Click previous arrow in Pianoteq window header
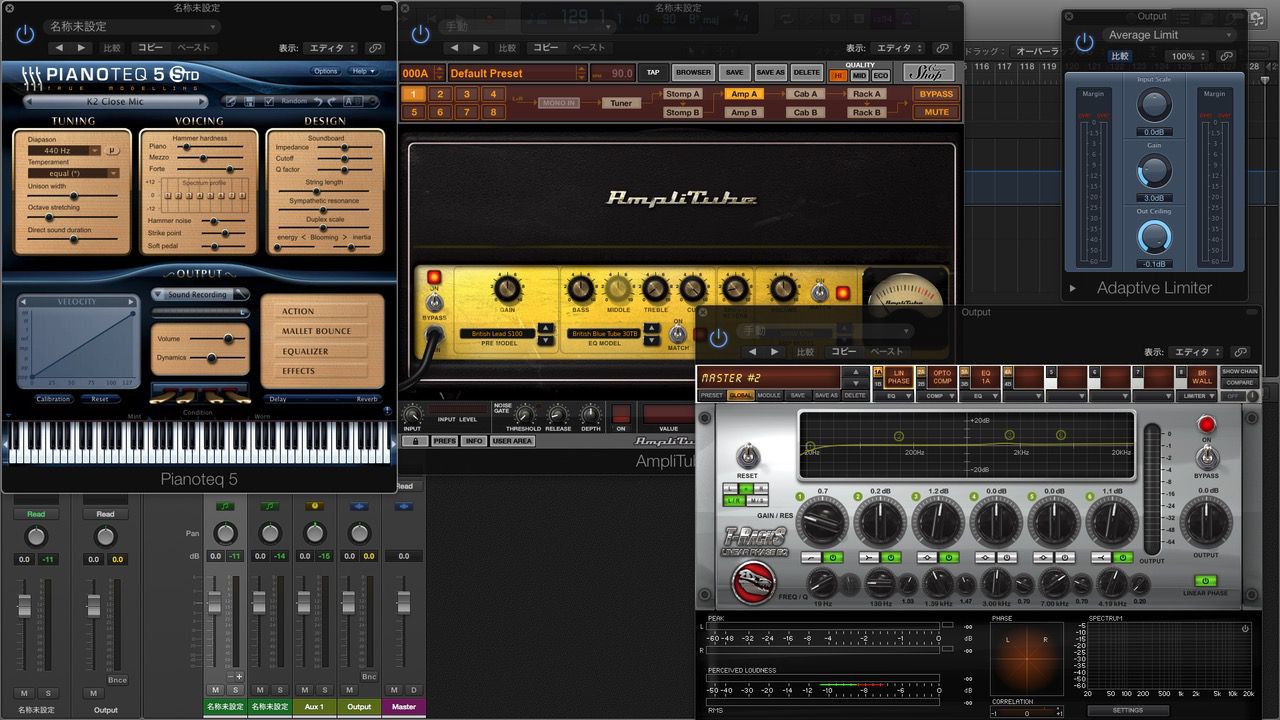This screenshot has height=720, width=1280. 57,48
